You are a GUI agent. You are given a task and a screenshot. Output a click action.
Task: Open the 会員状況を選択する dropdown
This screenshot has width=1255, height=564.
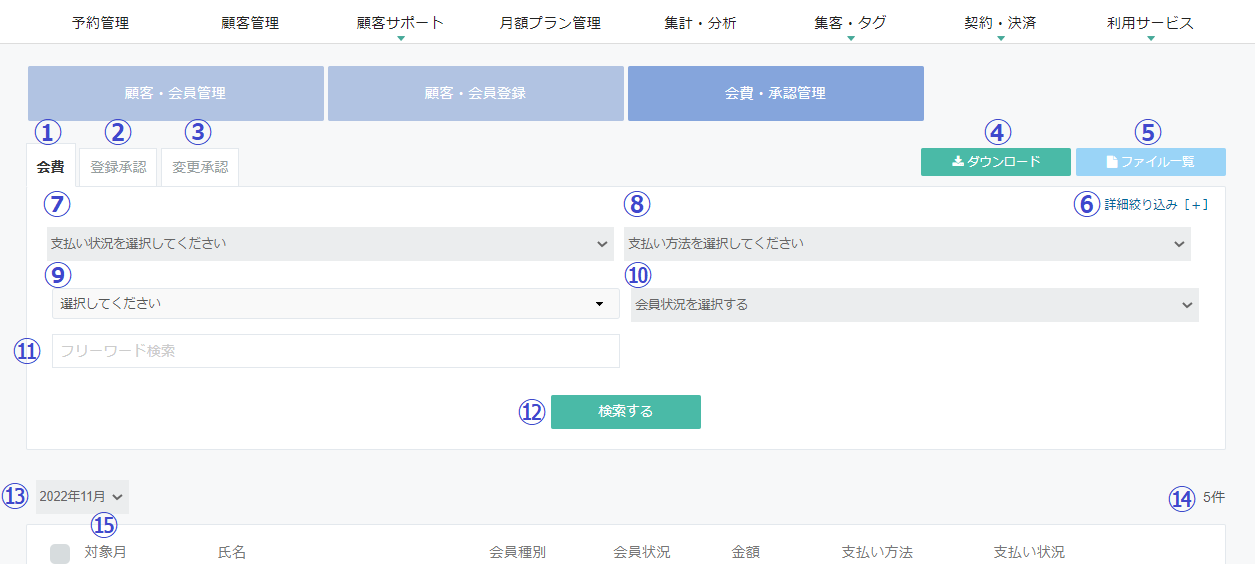tap(915, 305)
